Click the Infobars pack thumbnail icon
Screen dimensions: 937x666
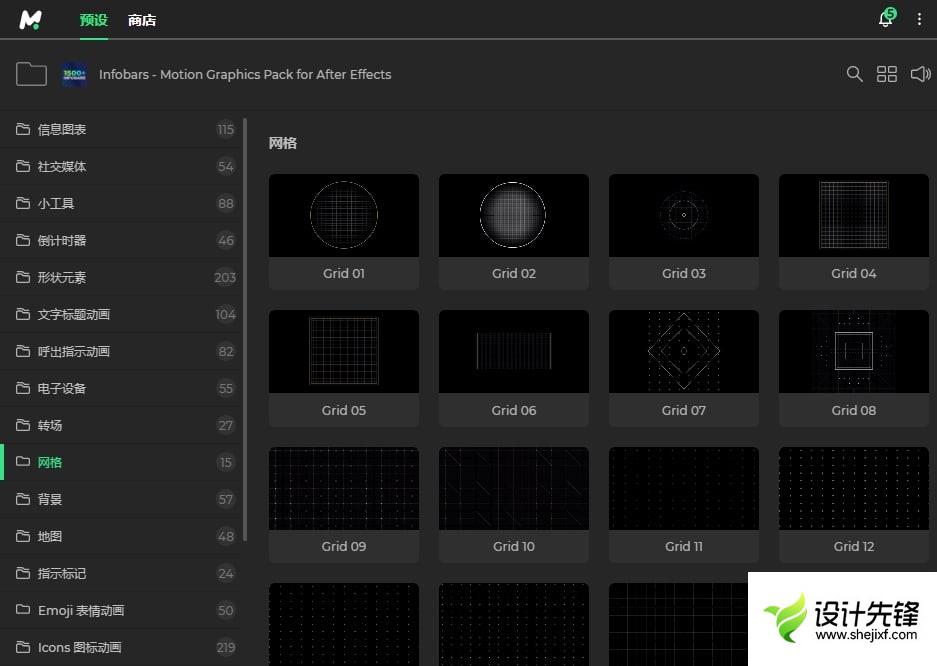coord(74,74)
